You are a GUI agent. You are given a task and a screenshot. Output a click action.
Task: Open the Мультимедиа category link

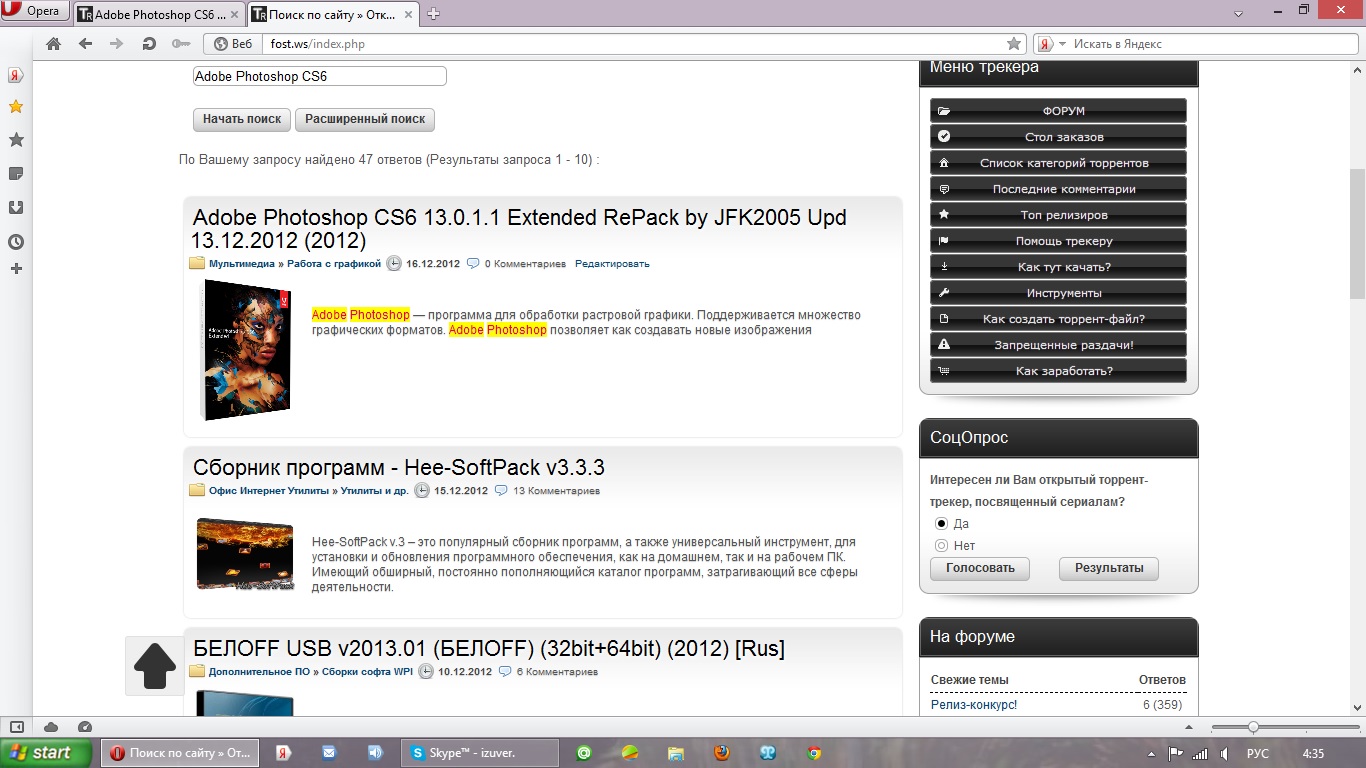click(x=241, y=264)
